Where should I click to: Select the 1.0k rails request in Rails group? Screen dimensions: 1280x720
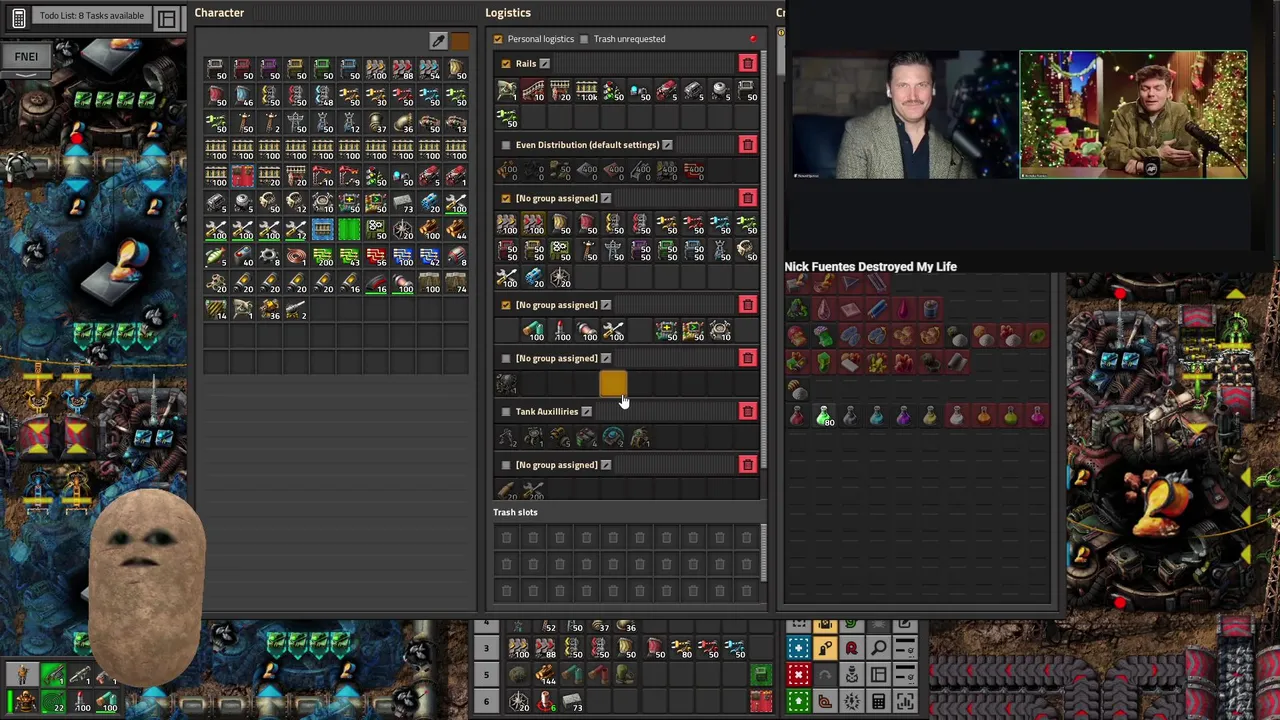(587, 91)
